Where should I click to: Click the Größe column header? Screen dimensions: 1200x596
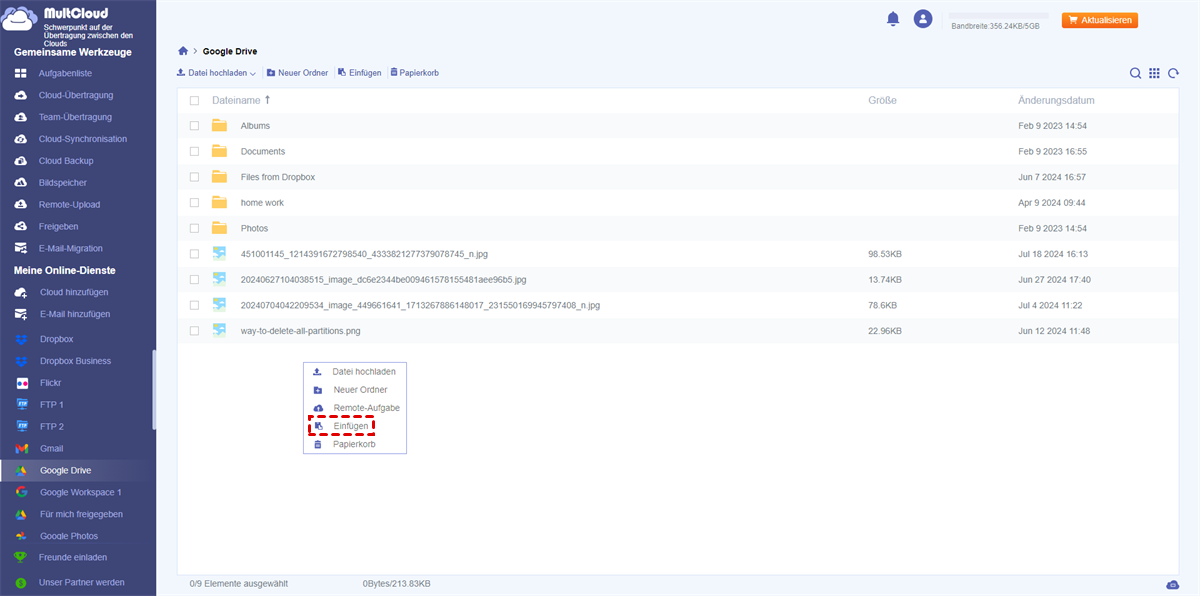click(882, 101)
